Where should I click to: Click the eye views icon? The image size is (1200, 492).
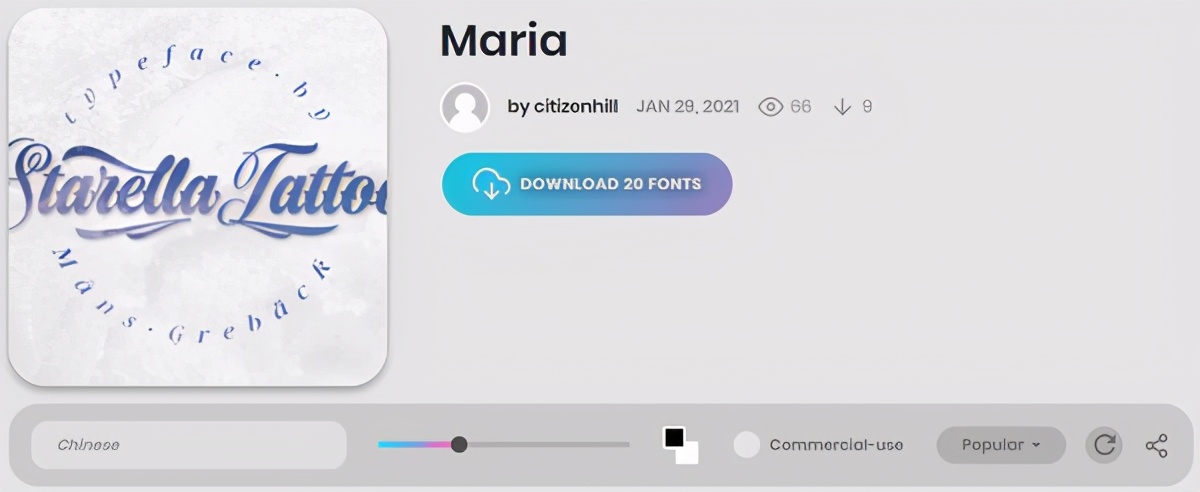[770, 107]
